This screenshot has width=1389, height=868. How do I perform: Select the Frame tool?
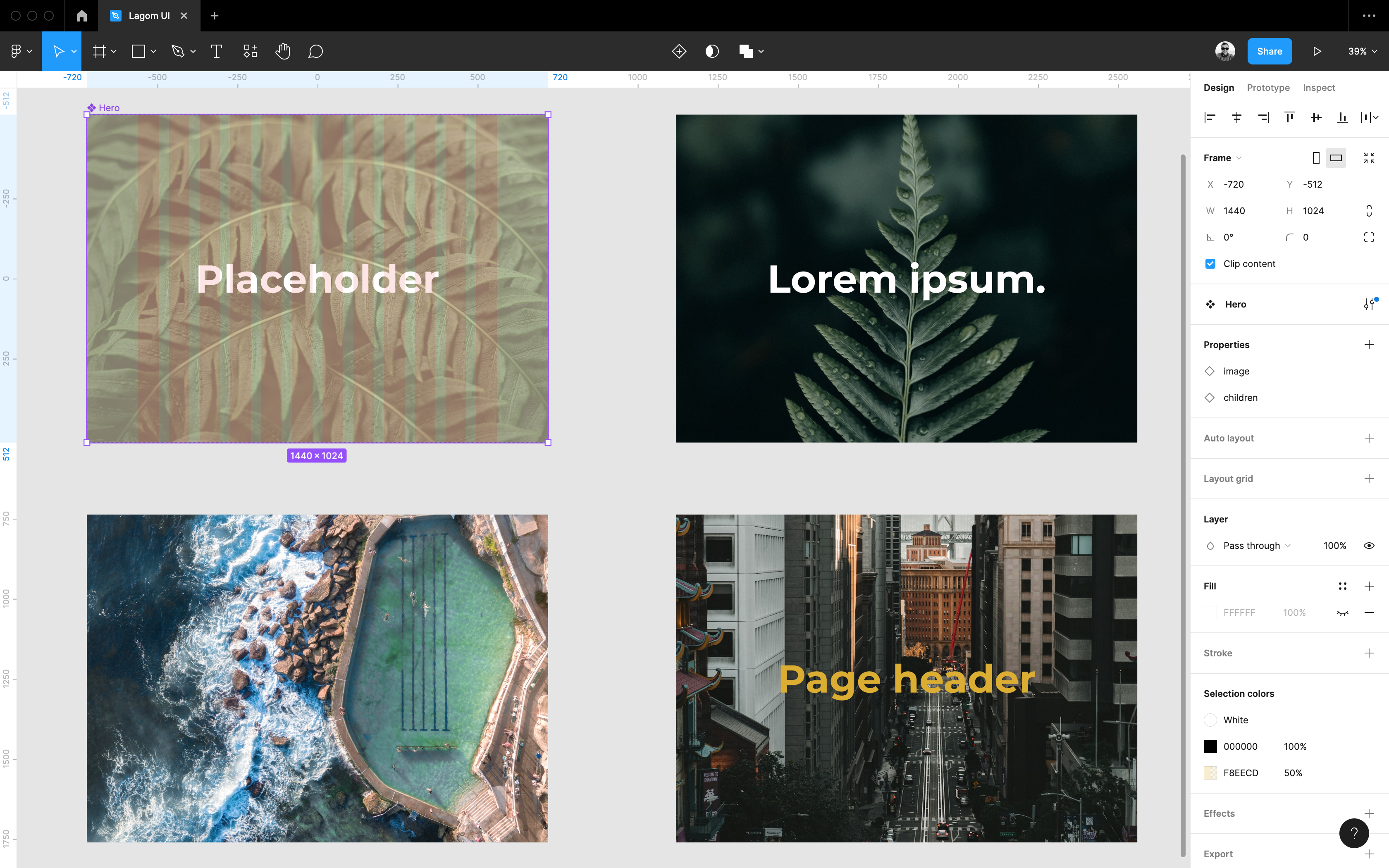pyautogui.click(x=99, y=52)
